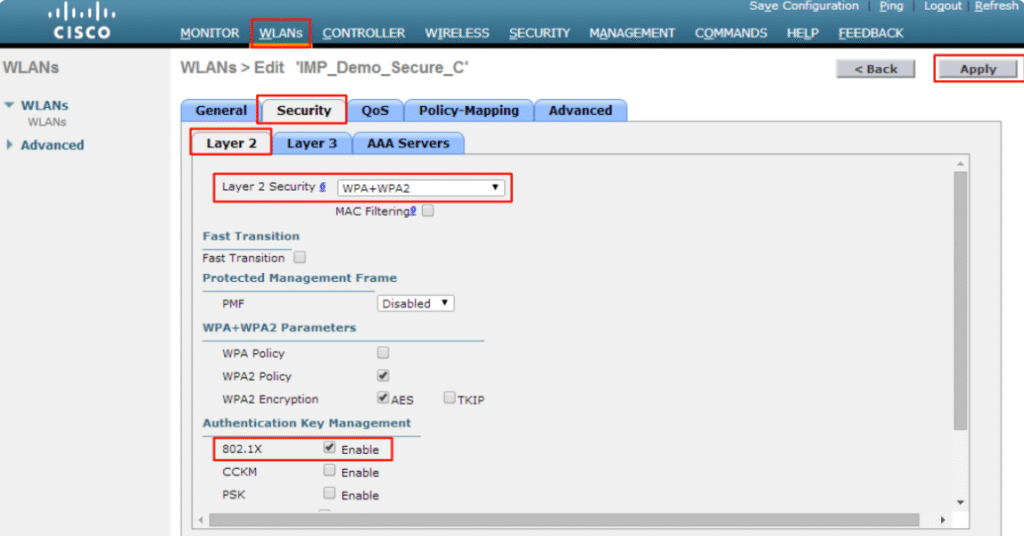Image resolution: width=1024 pixels, height=536 pixels.
Task: Toggle TKIP encryption checkbox
Action: click(x=449, y=398)
